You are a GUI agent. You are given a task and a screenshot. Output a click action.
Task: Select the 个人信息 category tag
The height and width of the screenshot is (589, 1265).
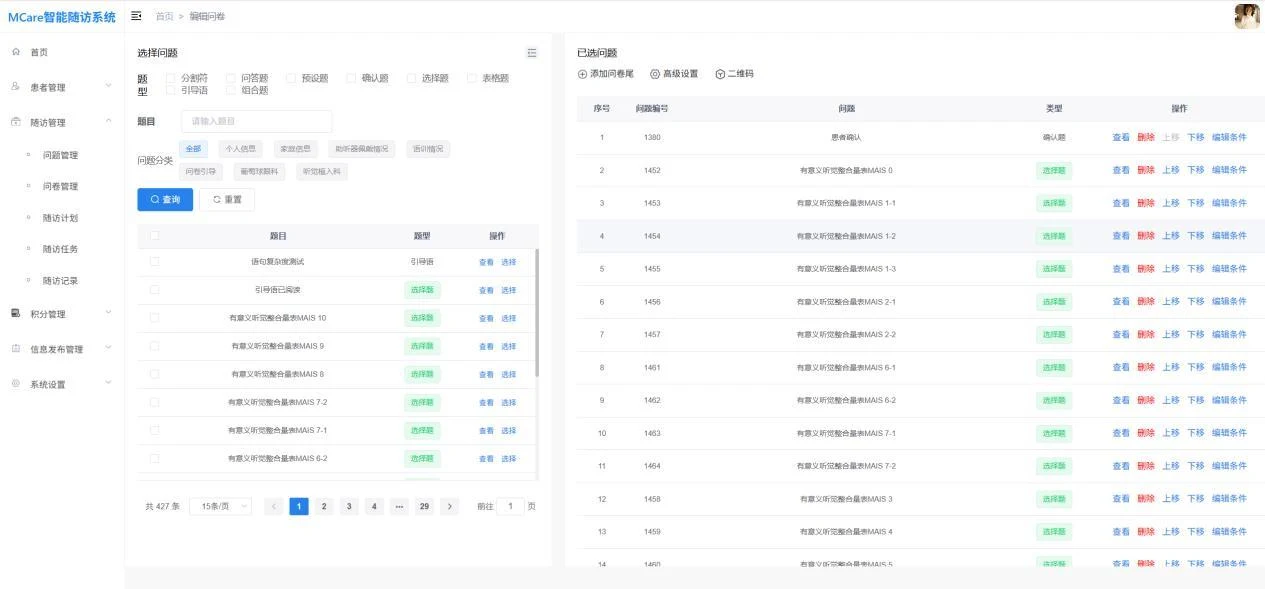240,149
